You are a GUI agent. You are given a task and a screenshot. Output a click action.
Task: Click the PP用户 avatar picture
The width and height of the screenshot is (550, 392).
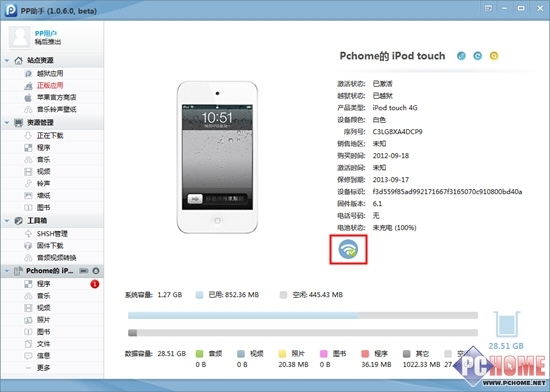[x=20, y=37]
